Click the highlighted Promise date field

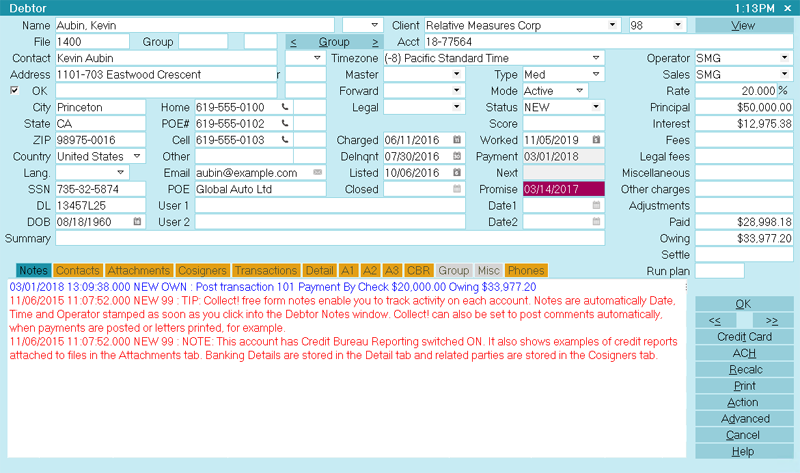[564, 189]
